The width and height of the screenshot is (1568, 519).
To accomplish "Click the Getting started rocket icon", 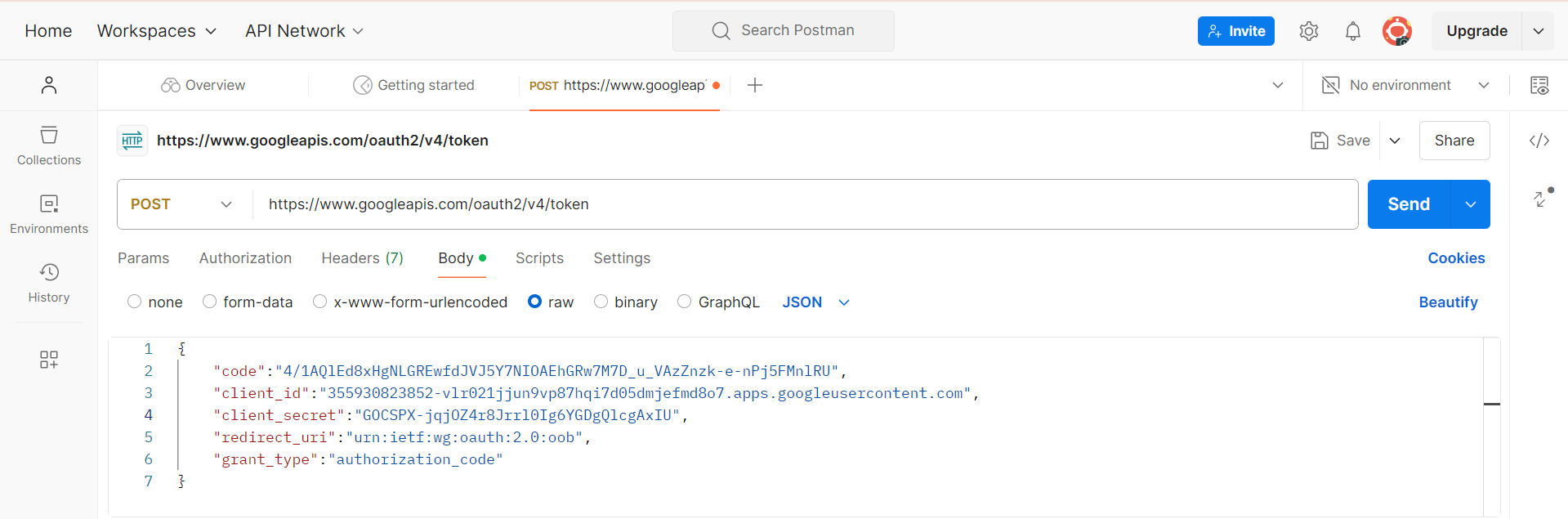I will [x=362, y=85].
